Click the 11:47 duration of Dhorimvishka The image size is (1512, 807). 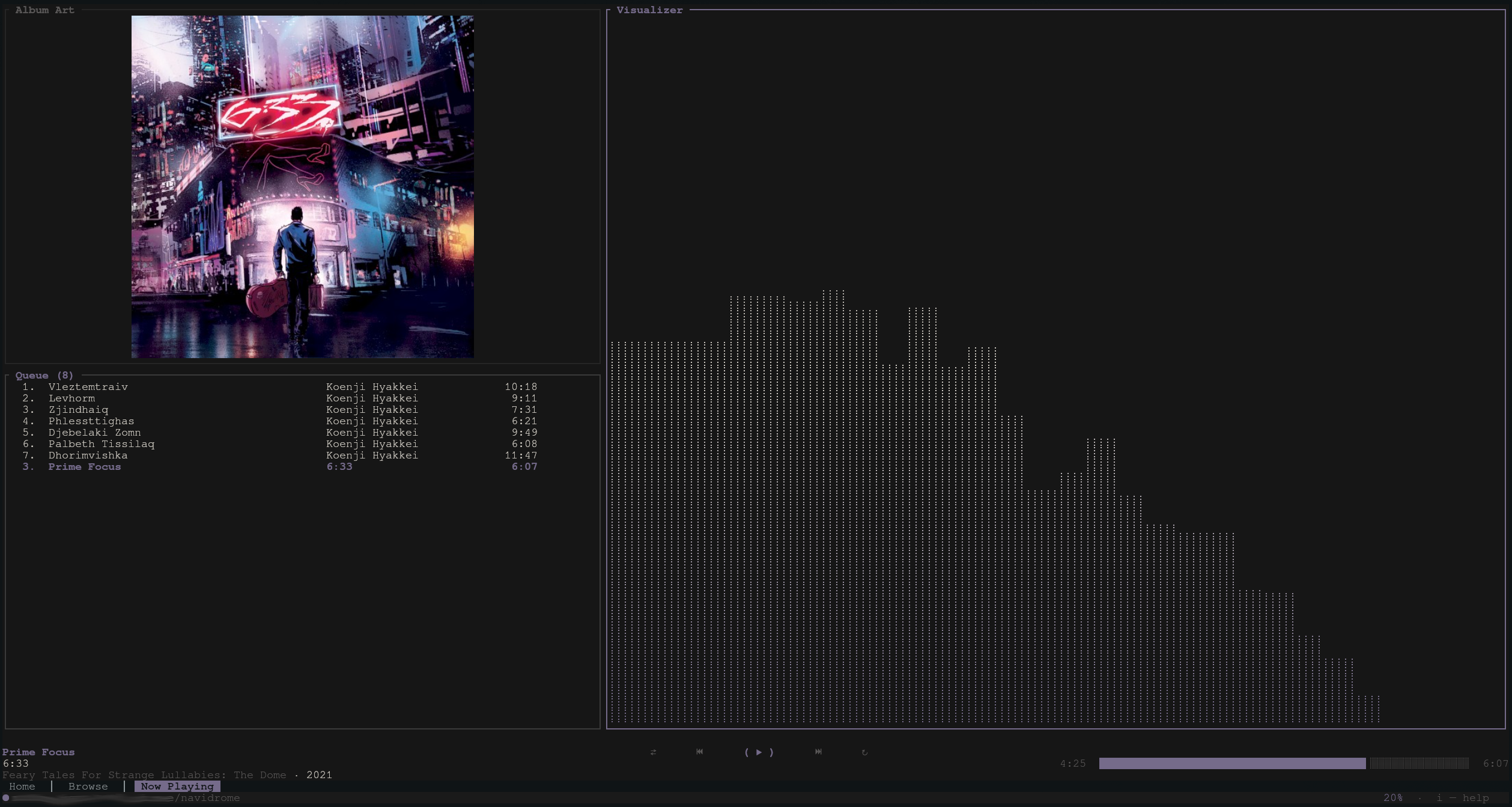tap(521, 455)
